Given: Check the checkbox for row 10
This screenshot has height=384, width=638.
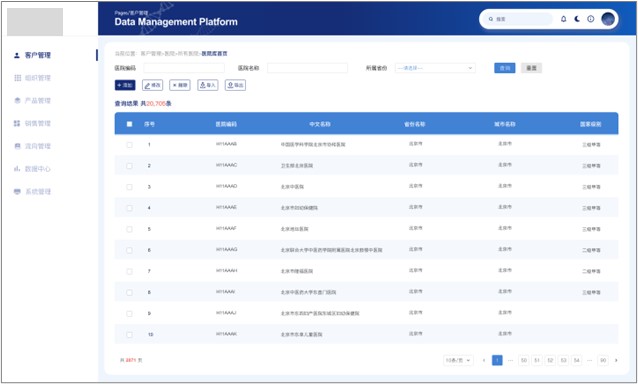Looking at the screenshot, I should 129,335.
